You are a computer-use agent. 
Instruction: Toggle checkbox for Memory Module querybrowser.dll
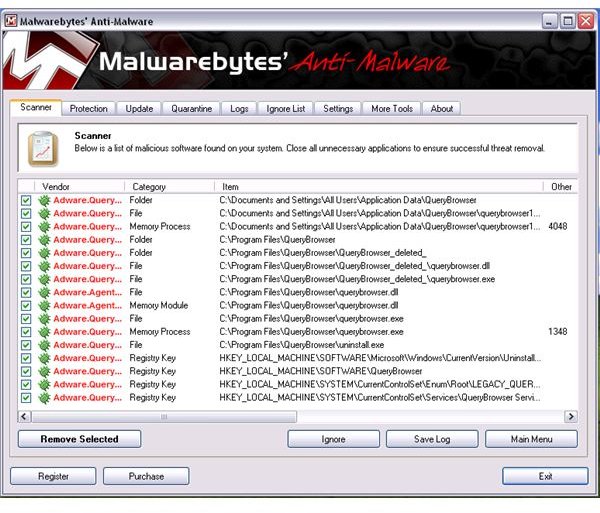(26, 306)
